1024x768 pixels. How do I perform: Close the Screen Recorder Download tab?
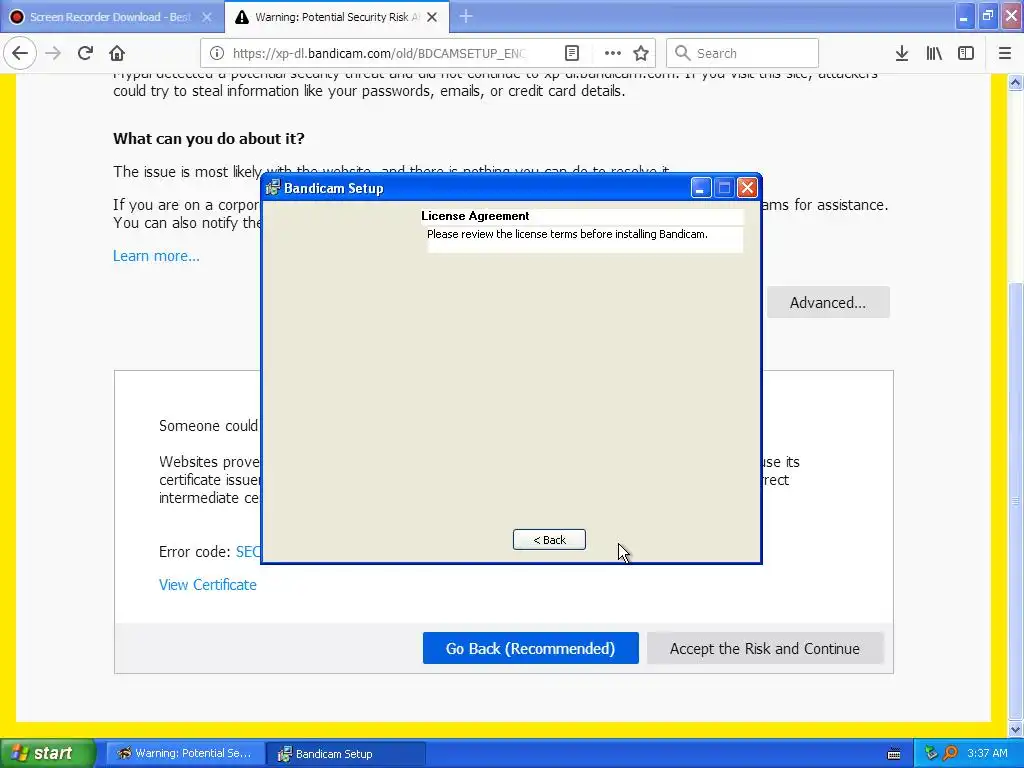tap(207, 17)
